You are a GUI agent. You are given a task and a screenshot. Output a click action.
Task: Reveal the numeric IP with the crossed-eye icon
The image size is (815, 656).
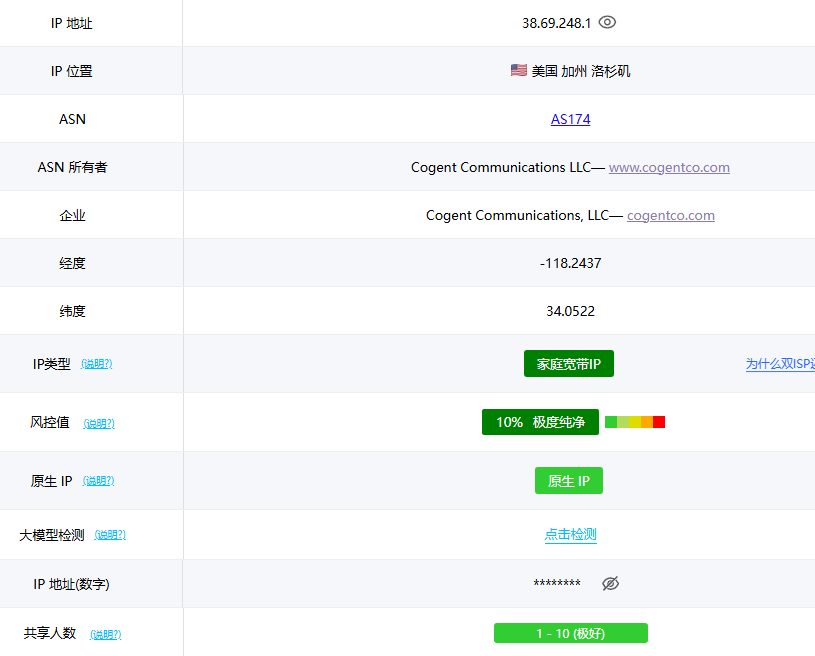coord(610,583)
